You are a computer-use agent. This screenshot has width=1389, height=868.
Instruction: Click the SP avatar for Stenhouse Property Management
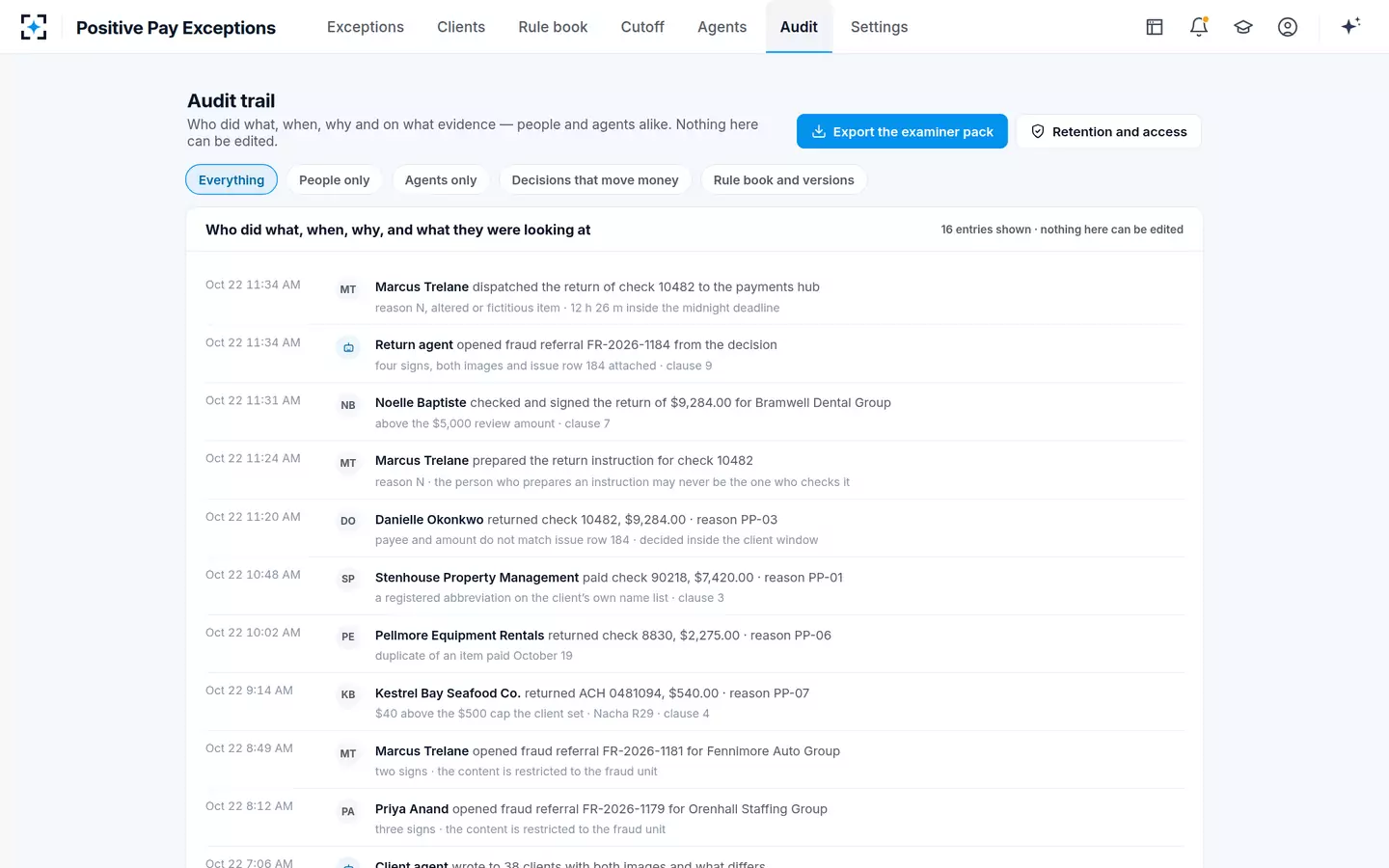point(348,579)
